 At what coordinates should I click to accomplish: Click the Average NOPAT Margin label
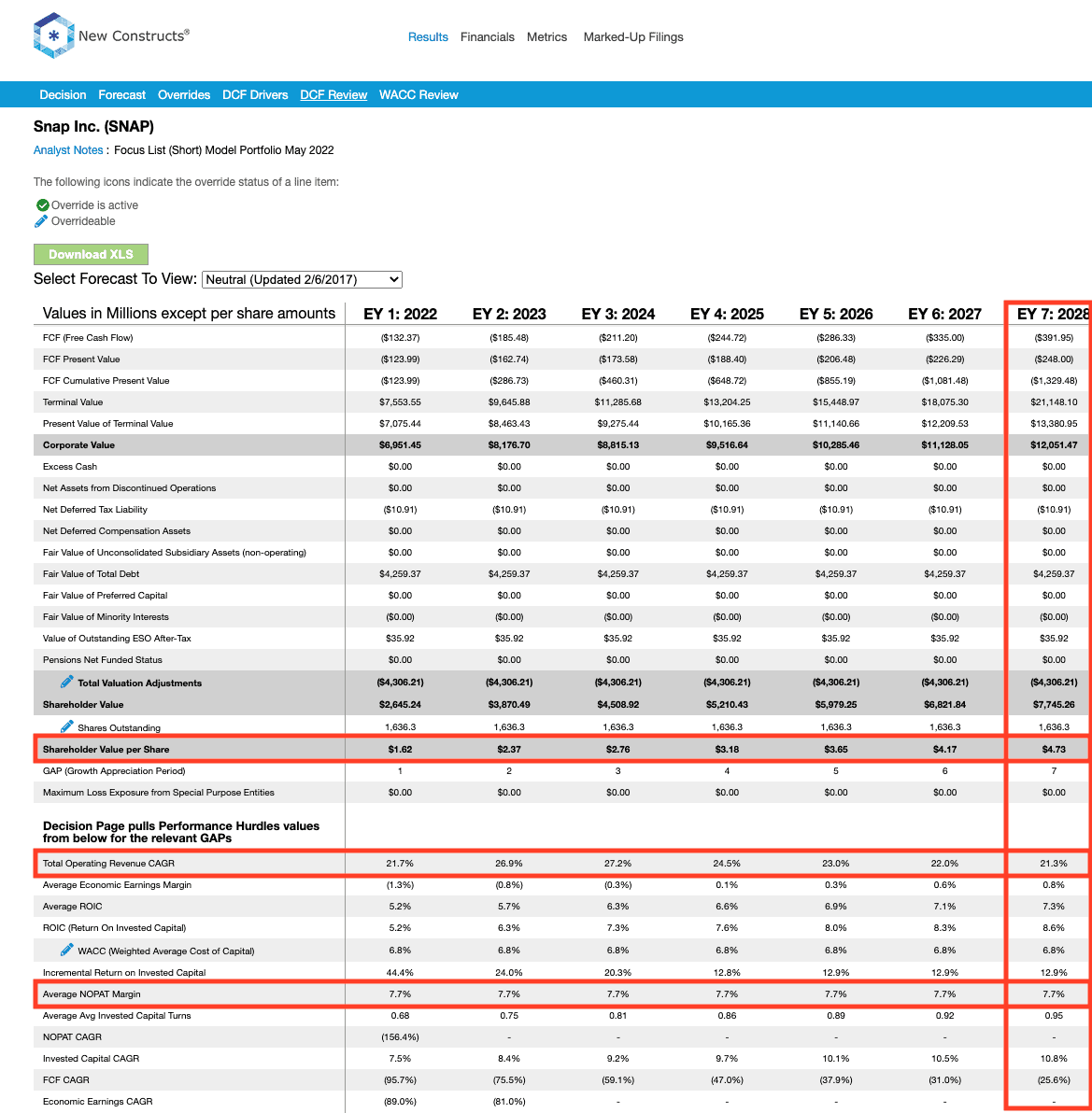[x=92, y=993]
